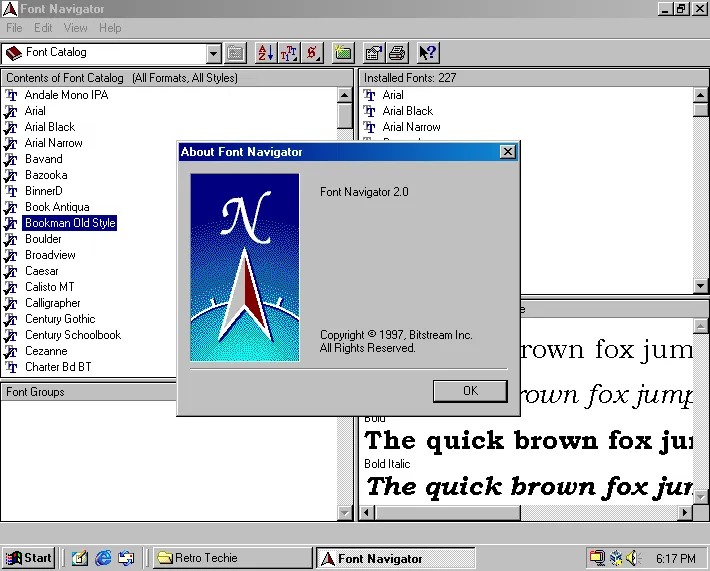Open the font properties toolbar icon
Viewport: 710px width, 571px height.
[374, 53]
